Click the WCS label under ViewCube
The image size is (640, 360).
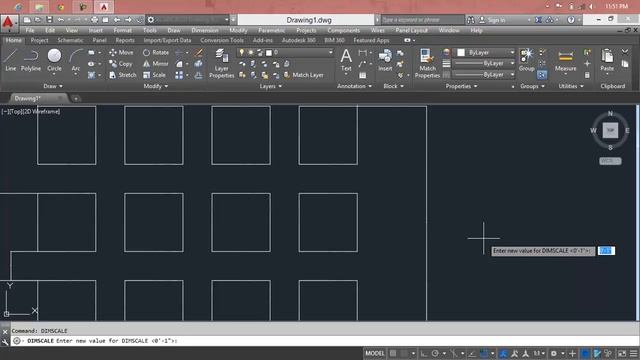click(x=610, y=161)
